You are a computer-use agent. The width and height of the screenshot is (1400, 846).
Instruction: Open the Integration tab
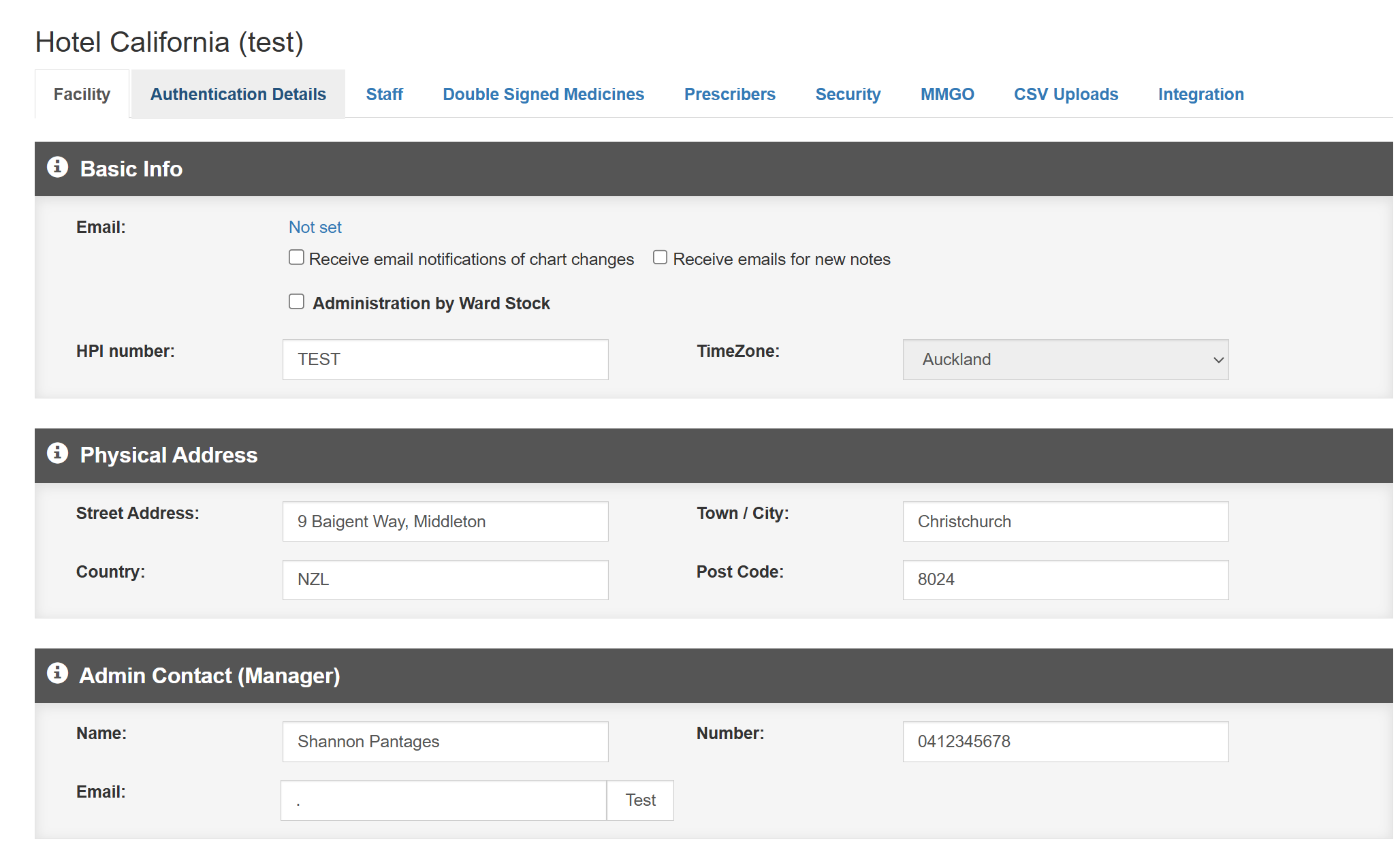pos(1200,94)
